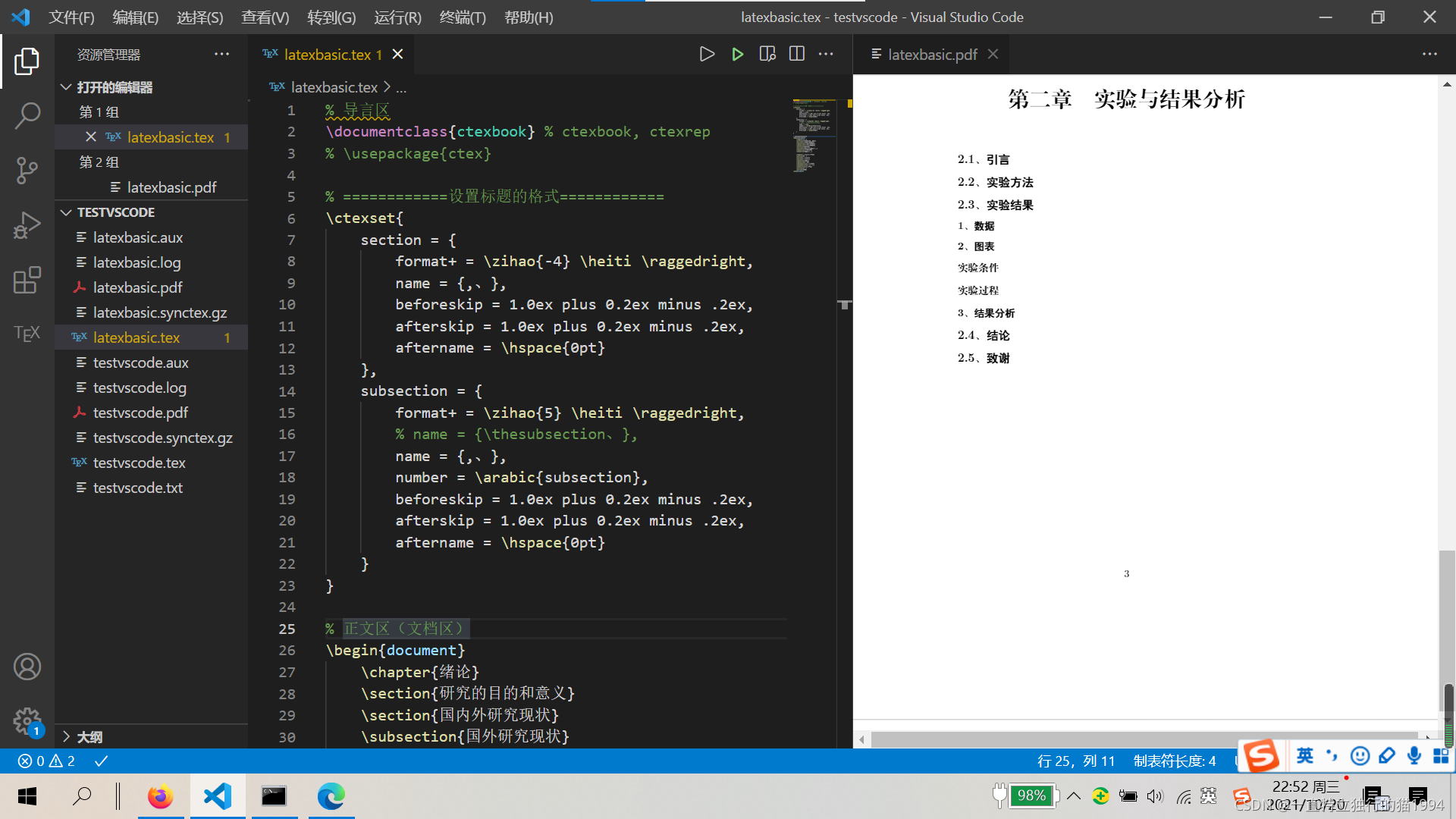Click the outlined Run play button
1456x819 pixels.
pyautogui.click(x=707, y=54)
